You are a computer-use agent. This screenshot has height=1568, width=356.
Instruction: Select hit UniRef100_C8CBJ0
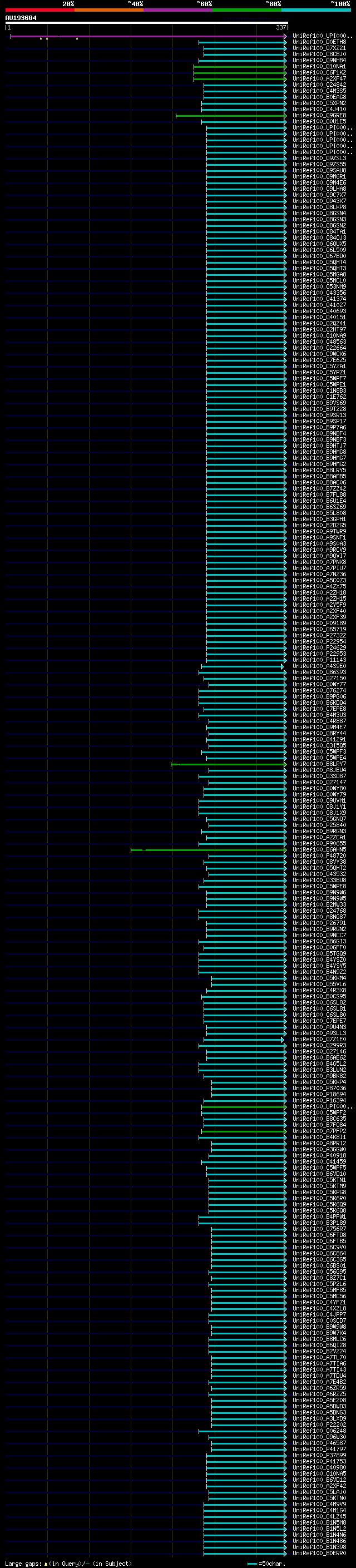(x=319, y=54)
